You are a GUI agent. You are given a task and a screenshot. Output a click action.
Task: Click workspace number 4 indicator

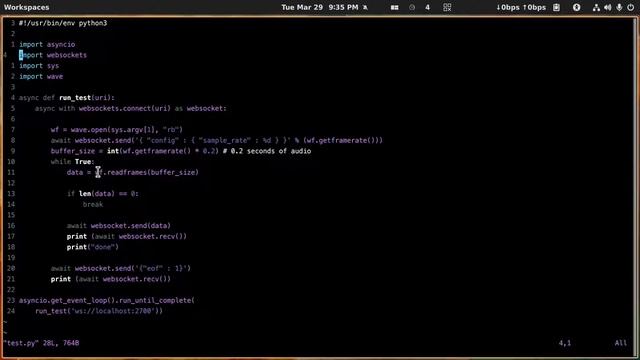[x=427, y=7]
